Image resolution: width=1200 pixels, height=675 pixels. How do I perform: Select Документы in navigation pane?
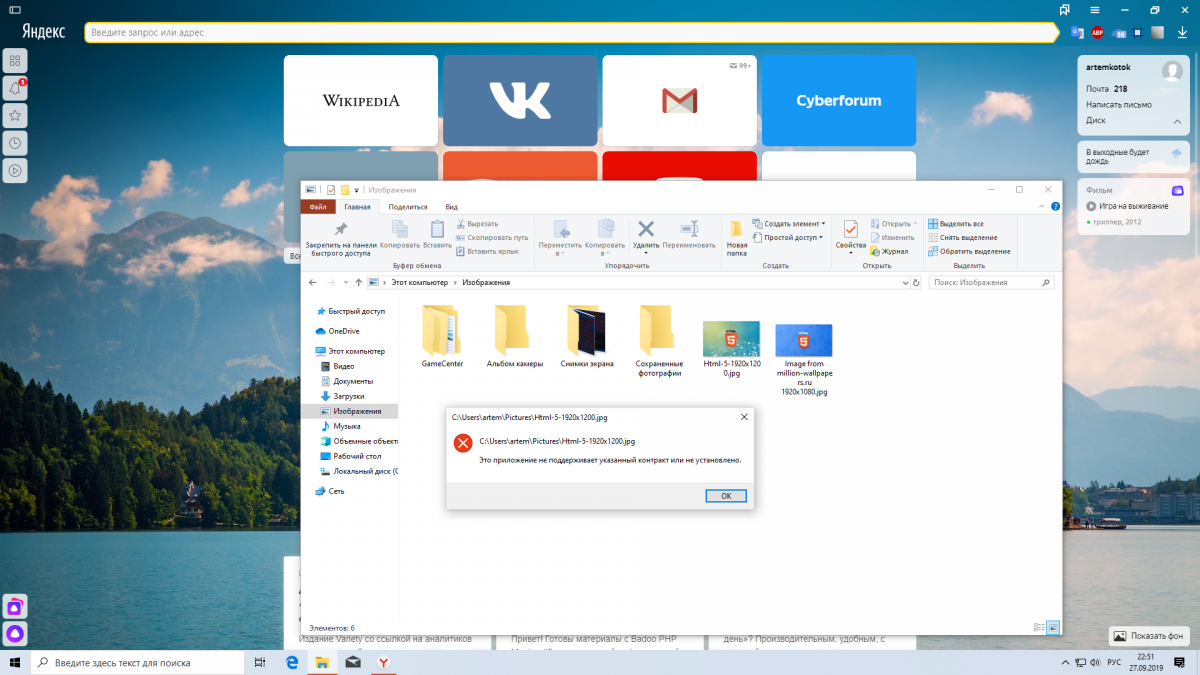point(347,381)
